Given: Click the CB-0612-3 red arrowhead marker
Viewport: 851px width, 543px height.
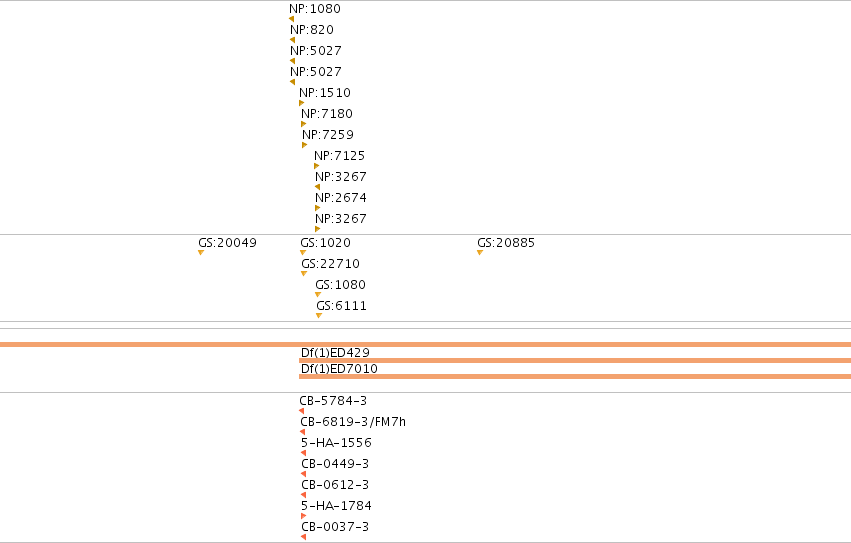Looking at the screenshot, I should click(x=304, y=495).
